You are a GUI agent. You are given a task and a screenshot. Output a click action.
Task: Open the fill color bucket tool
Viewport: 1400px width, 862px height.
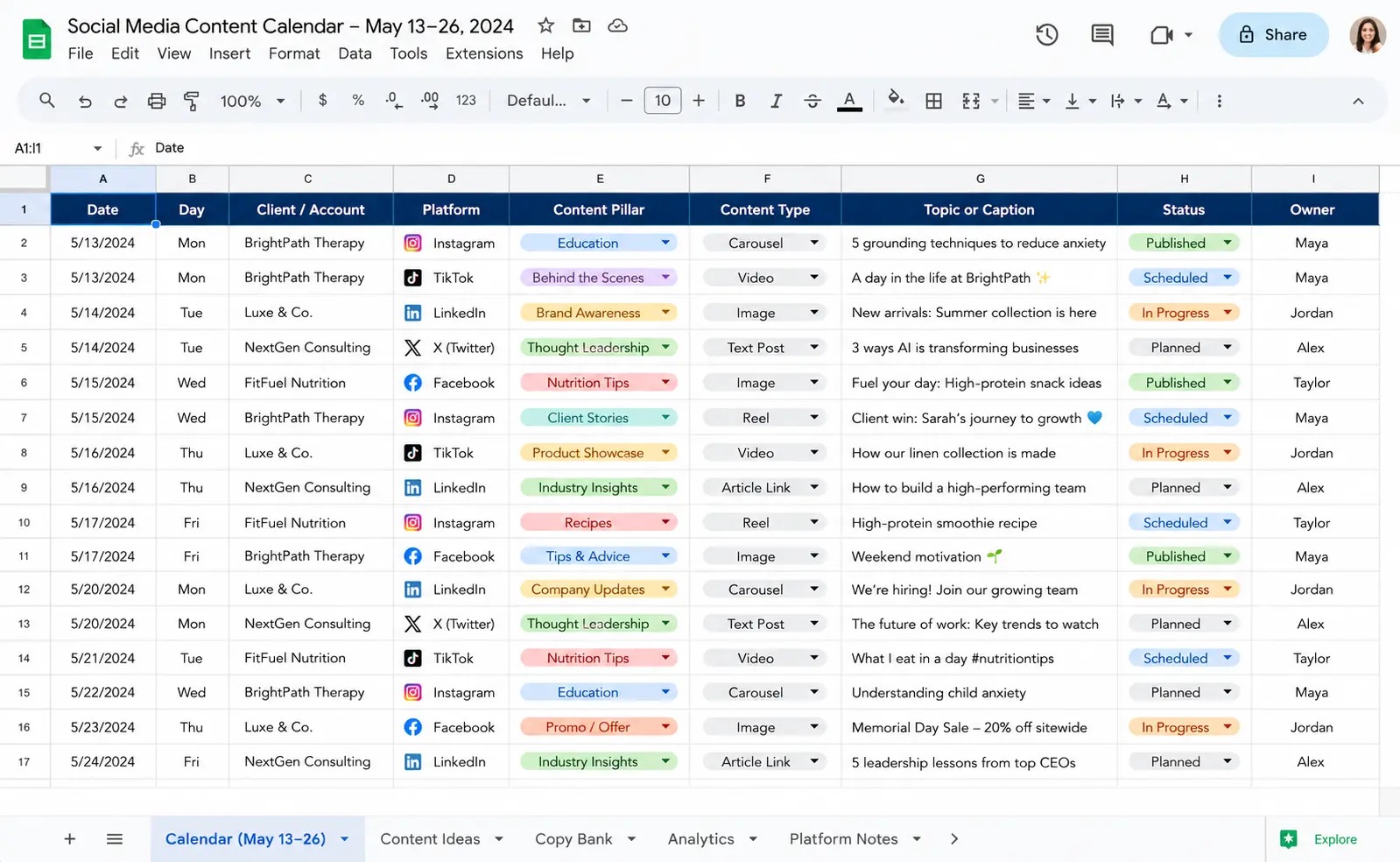896,99
